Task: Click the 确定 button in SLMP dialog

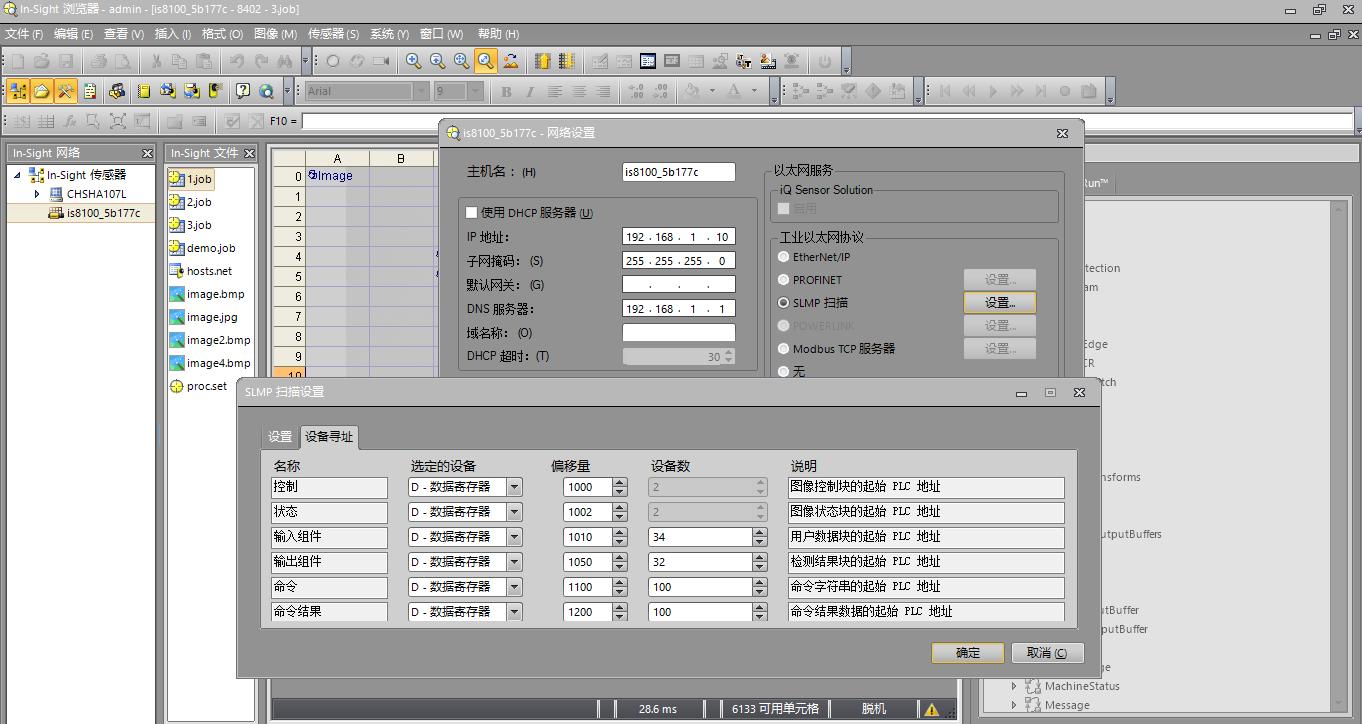Action: tap(967, 653)
